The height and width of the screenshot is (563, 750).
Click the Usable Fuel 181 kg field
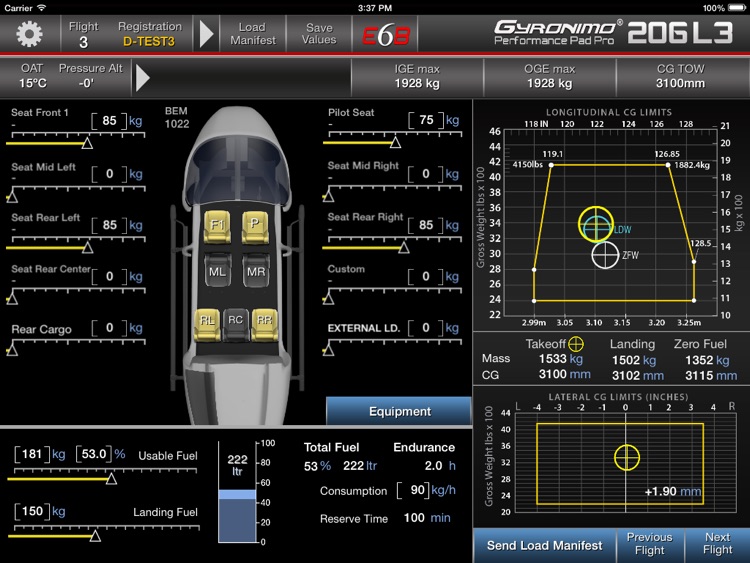point(32,454)
